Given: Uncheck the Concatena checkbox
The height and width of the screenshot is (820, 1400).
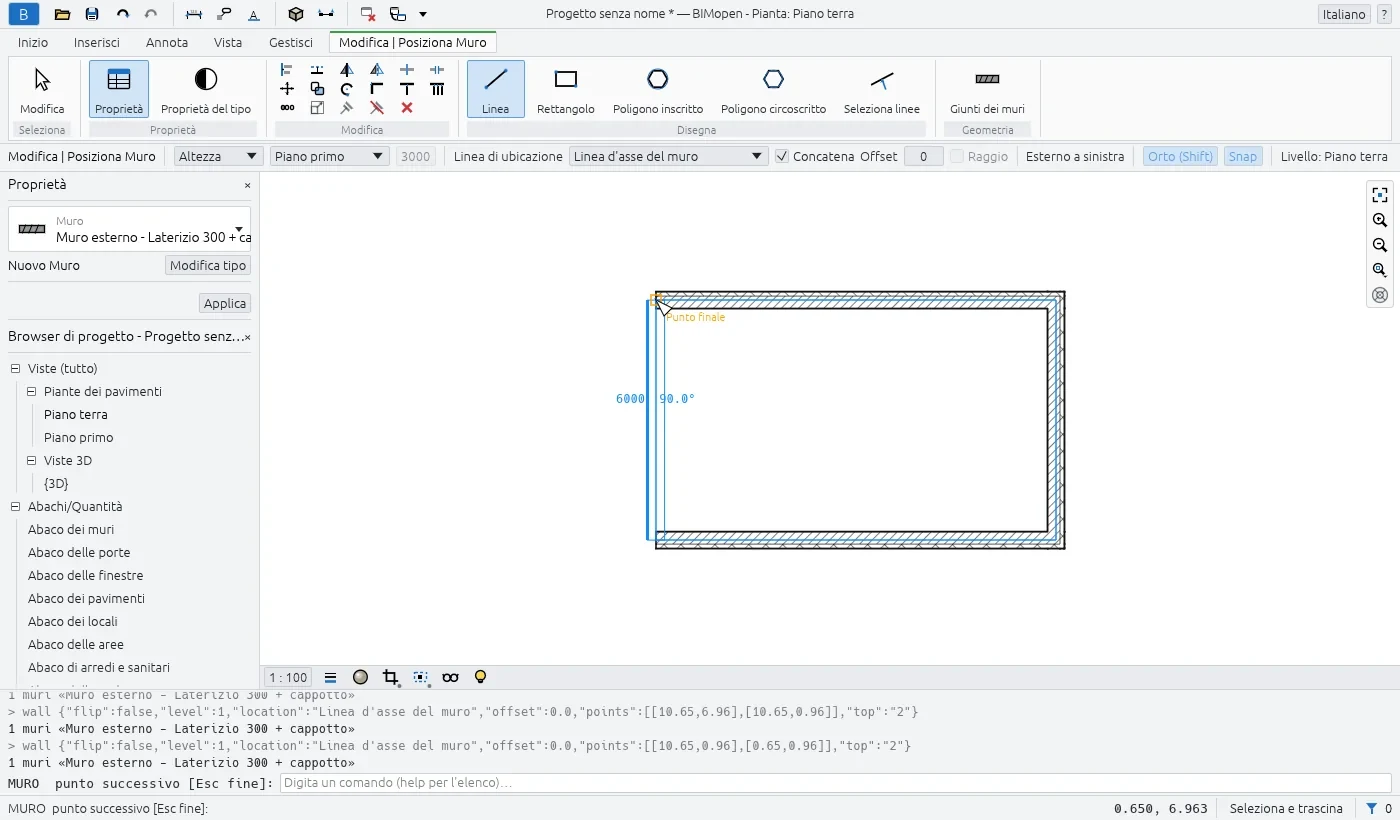Looking at the screenshot, I should [x=783, y=156].
